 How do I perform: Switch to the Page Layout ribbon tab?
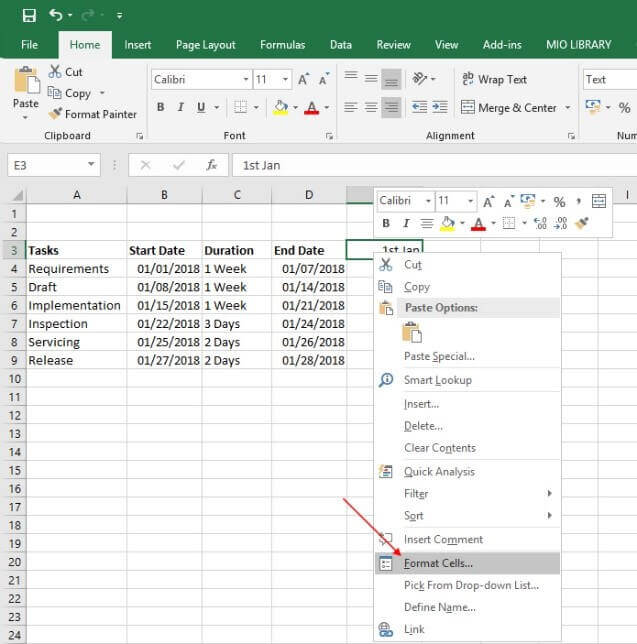point(205,45)
